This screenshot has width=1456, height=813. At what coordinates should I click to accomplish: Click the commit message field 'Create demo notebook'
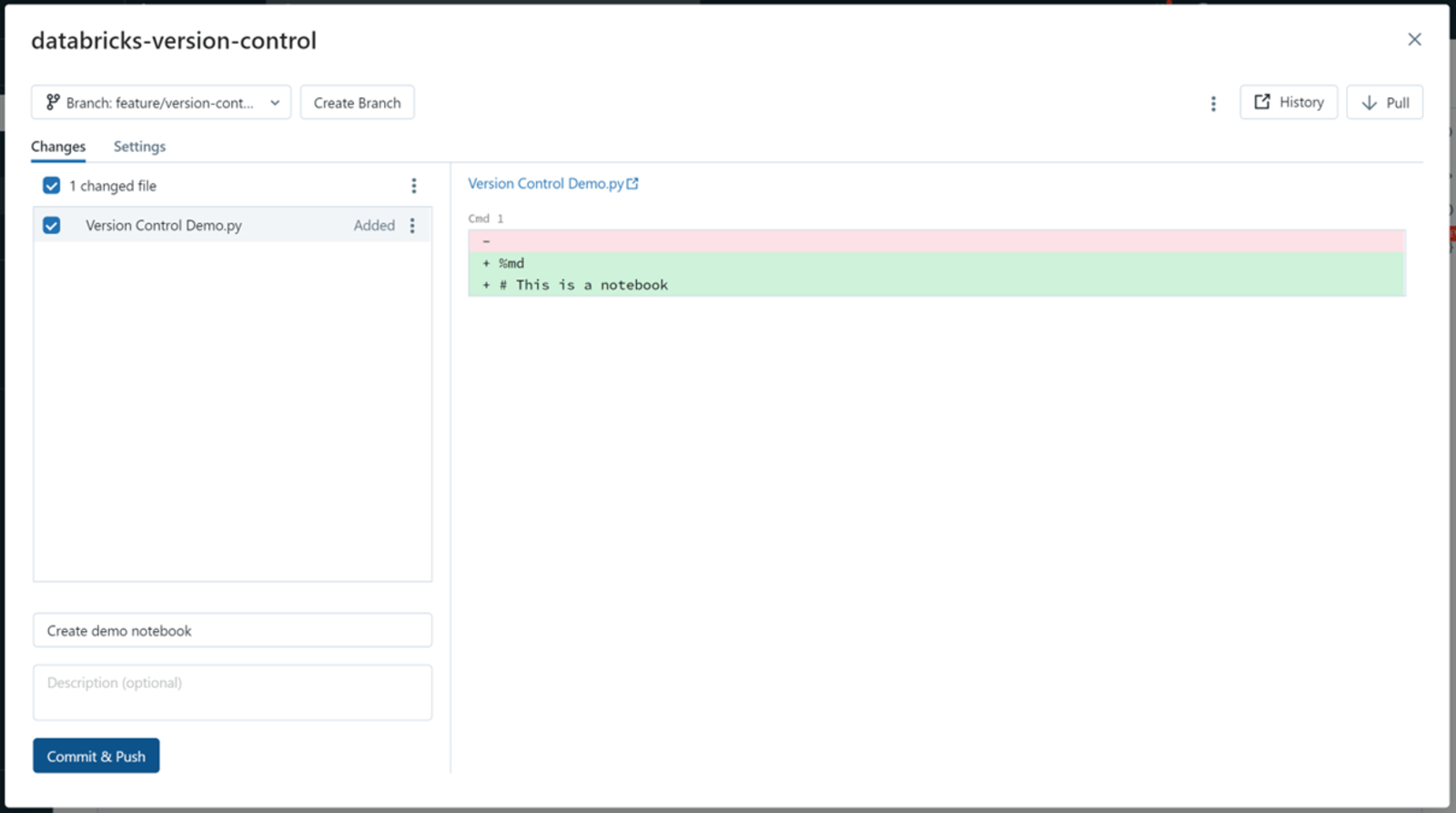(x=233, y=630)
